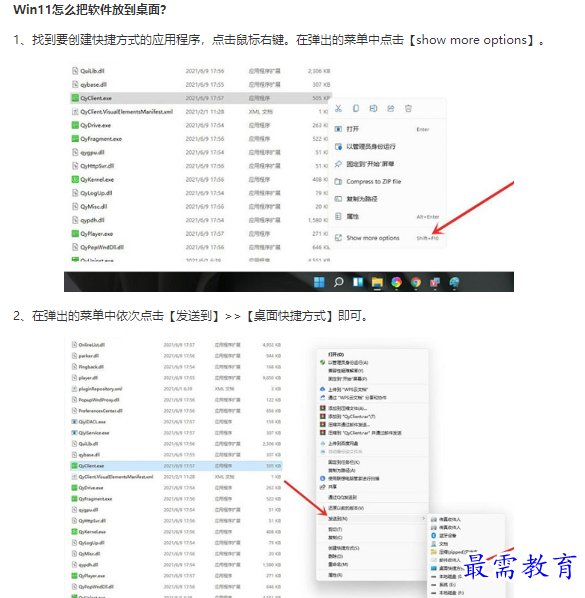The image size is (585, 598).
Task: Open Task View from the taskbar
Action: pos(358,282)
